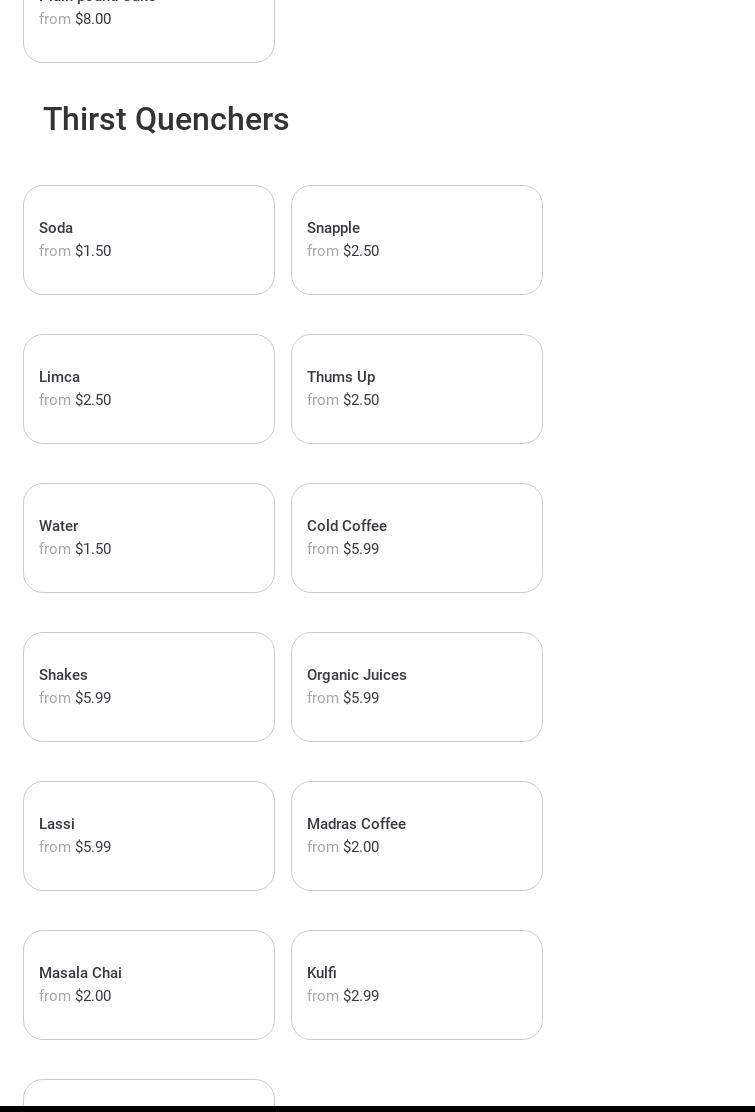Open the Soda menu item

[148, 240]
